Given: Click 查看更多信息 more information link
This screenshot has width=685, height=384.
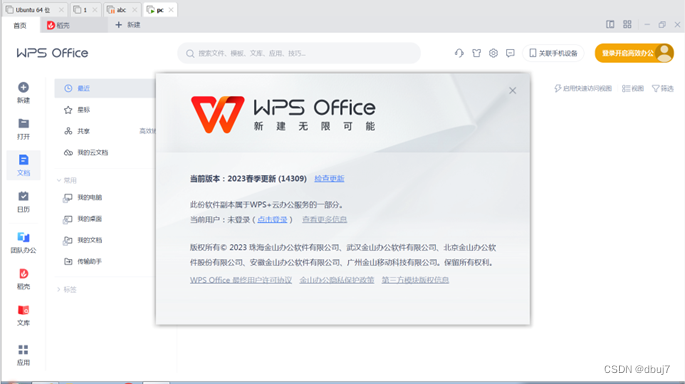Looking at the screenshot, I should click(x=325, y=219).
